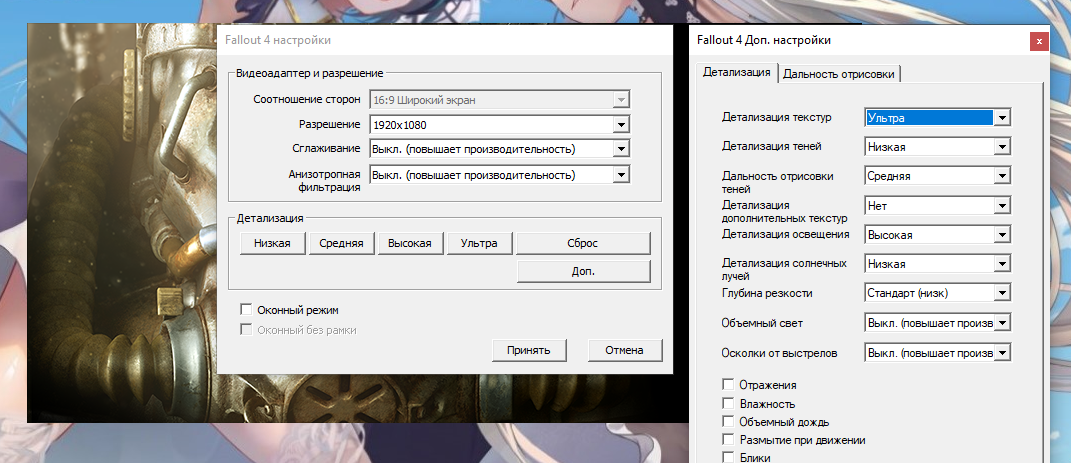The width and height of the screenshot is (1071, 463).
Task: Tick the Отражения checkbox
Action: 727,385
